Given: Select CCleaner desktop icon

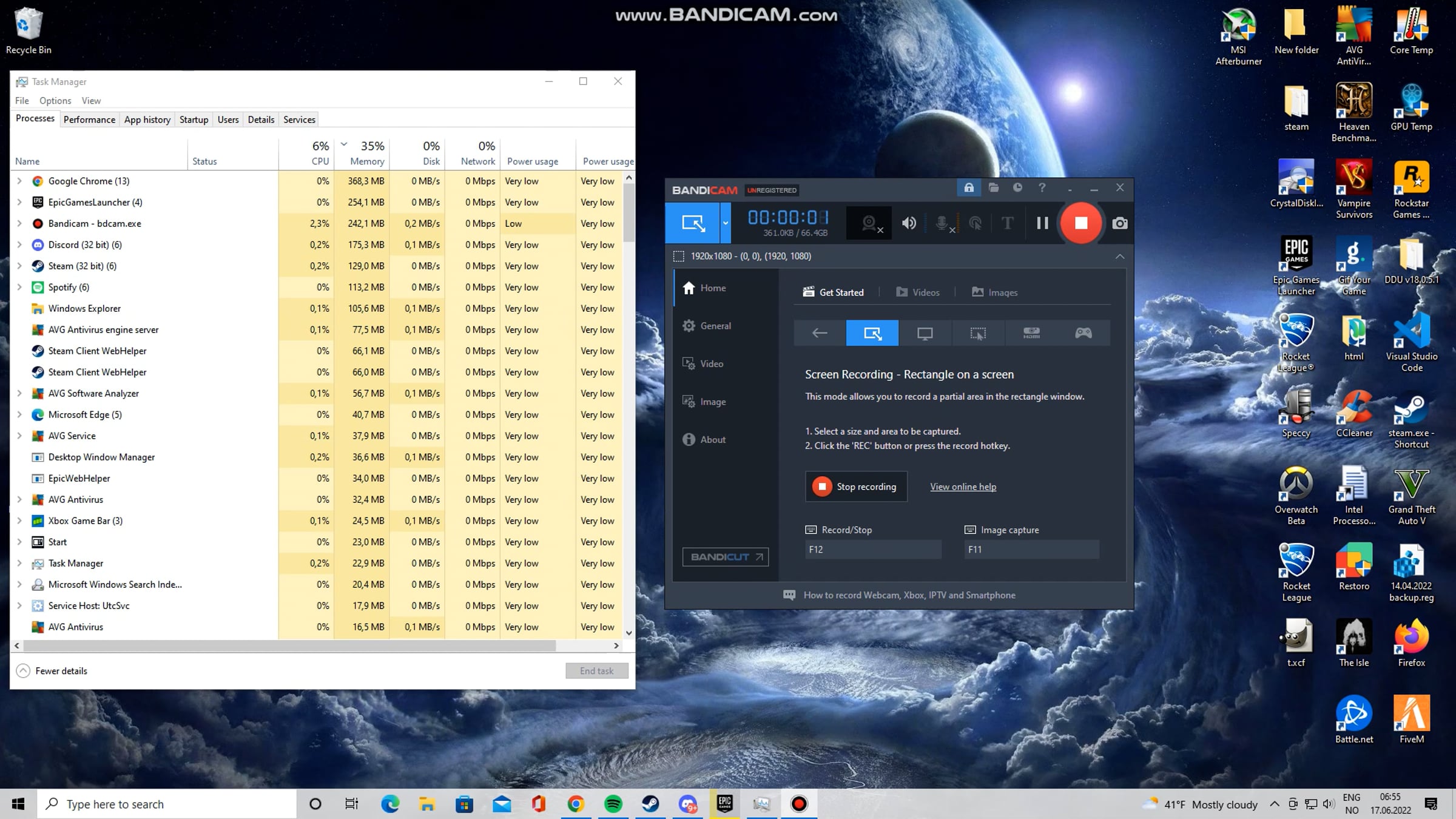Looking at the screenshot, I should [1354, 414].
